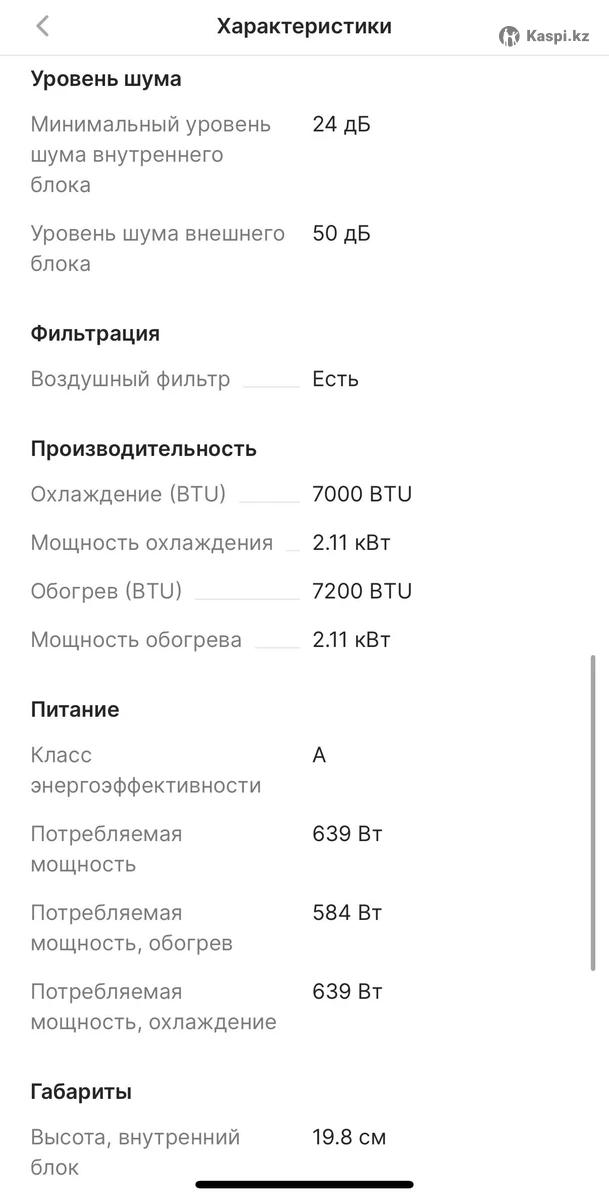Tap the Мощность обогрева label
The image size is (609, 1200).
136,640
